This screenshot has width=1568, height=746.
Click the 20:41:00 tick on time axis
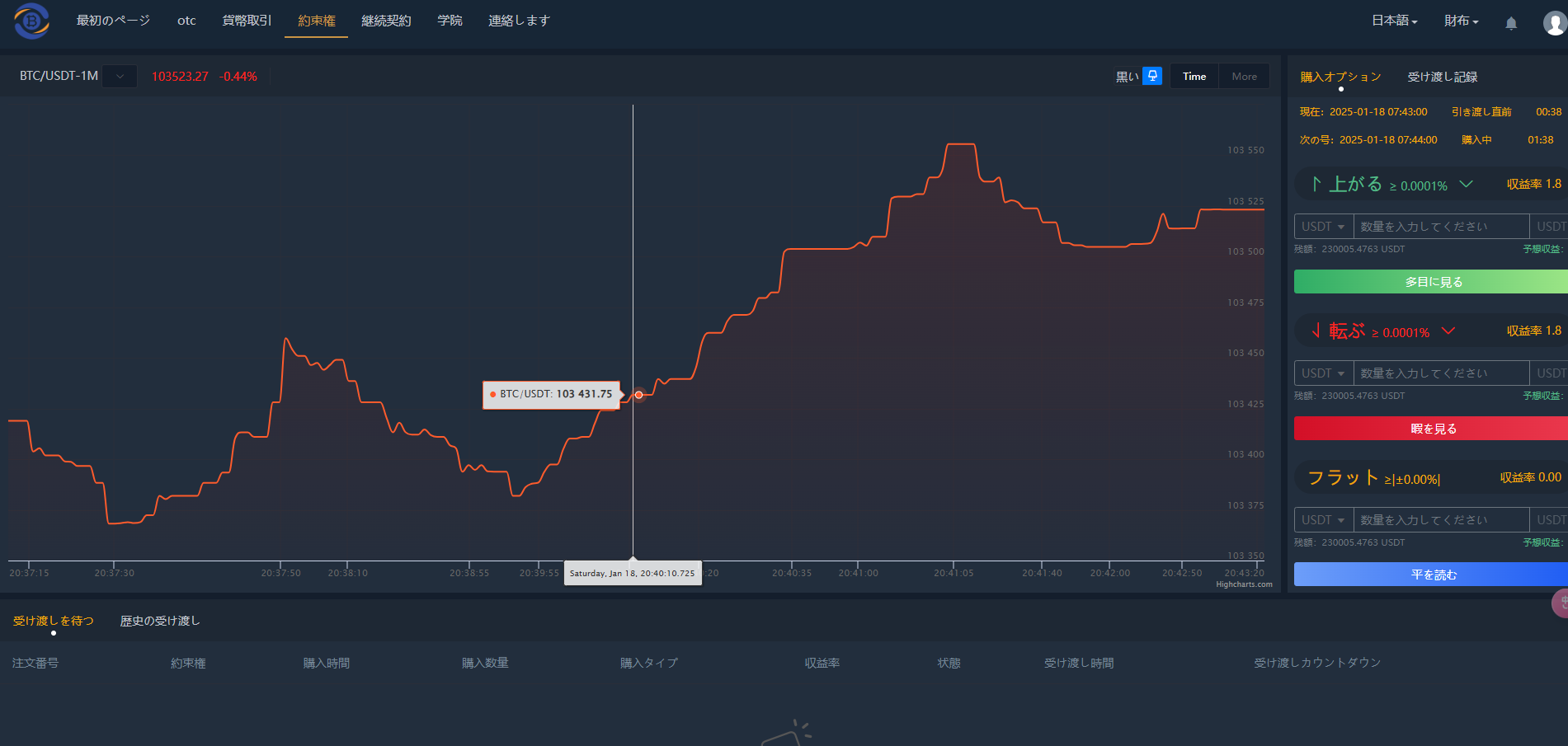[858, 572]
